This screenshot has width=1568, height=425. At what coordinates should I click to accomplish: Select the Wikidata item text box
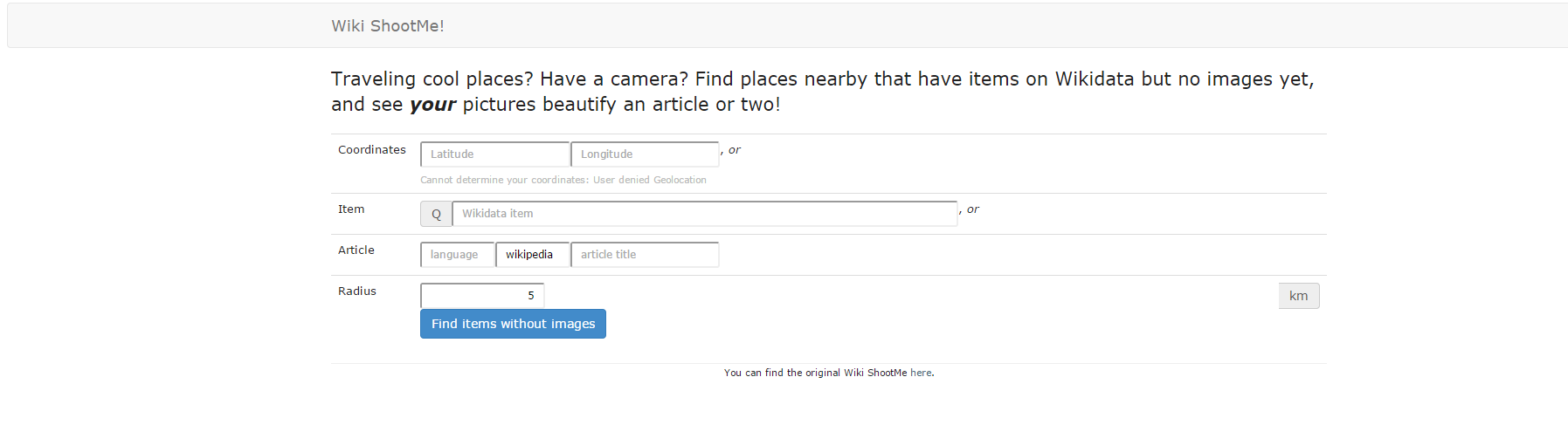704,214
